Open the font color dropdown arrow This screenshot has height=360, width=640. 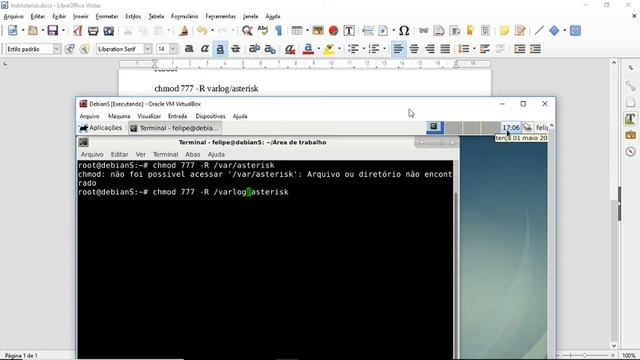318,49
